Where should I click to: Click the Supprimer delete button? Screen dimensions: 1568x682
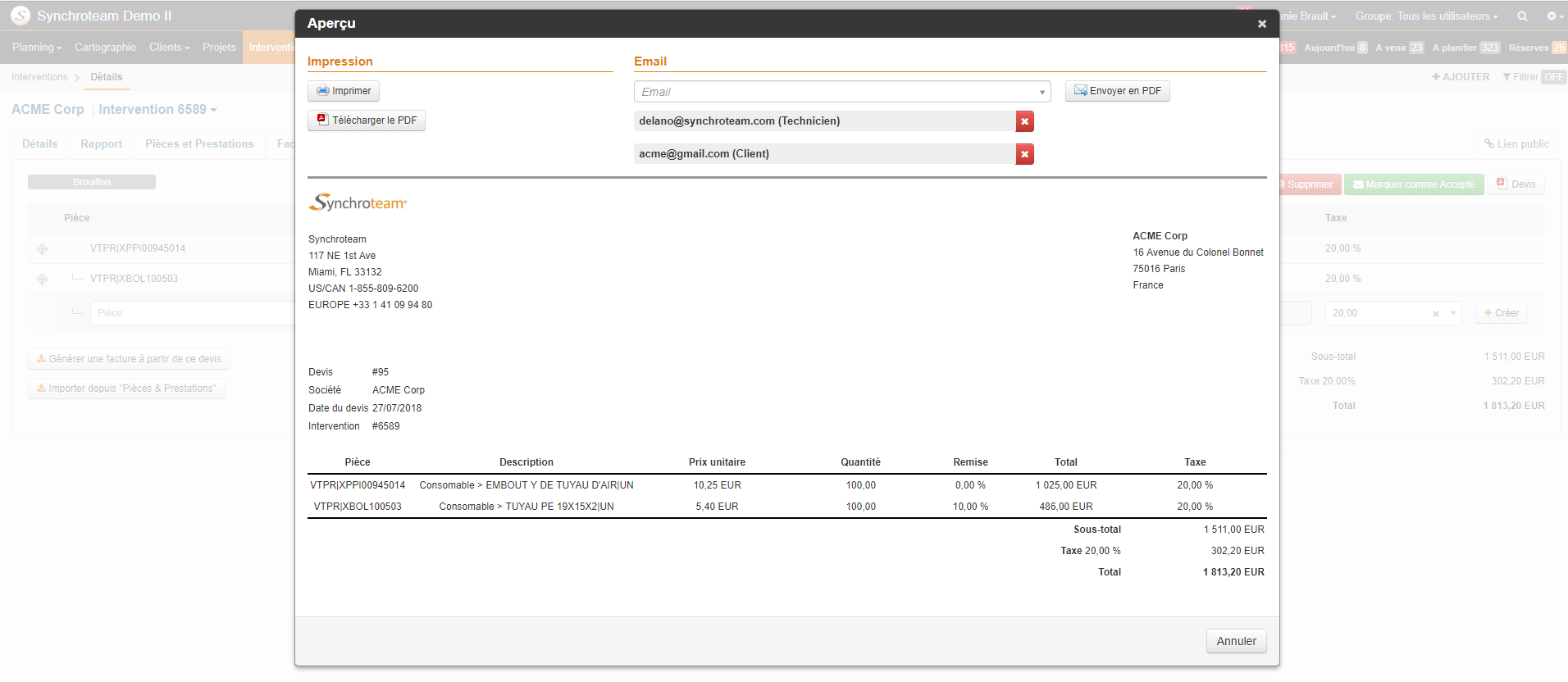pyautogui.click(x=1310, y=184)
